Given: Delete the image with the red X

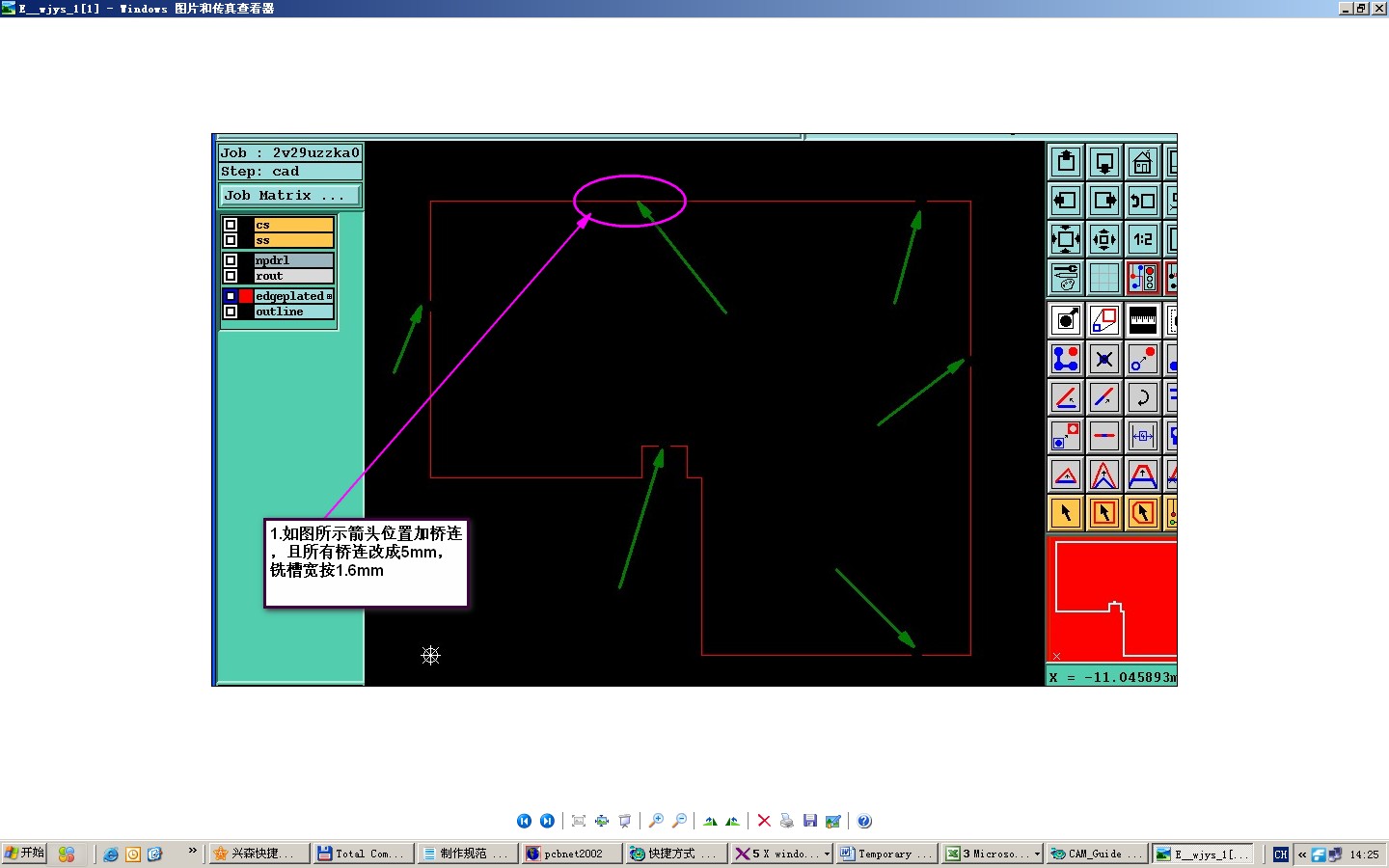Looking at the screenshot, I should pyautogui.click(x=764, y=821).
